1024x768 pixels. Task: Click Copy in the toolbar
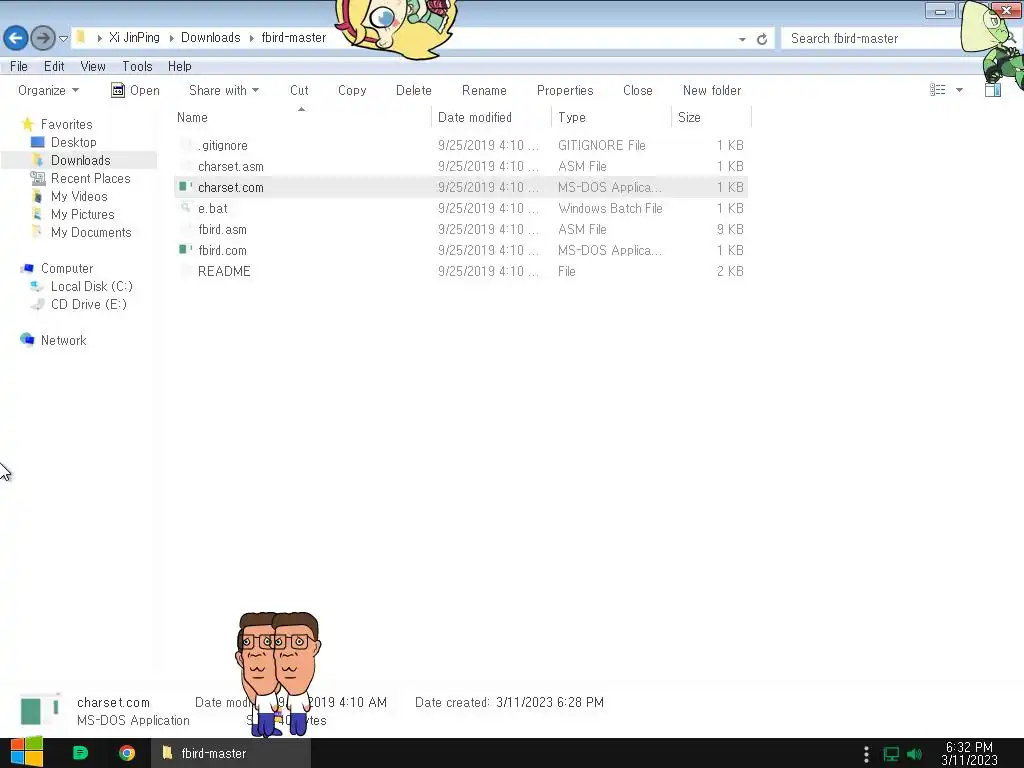(352, 90)
